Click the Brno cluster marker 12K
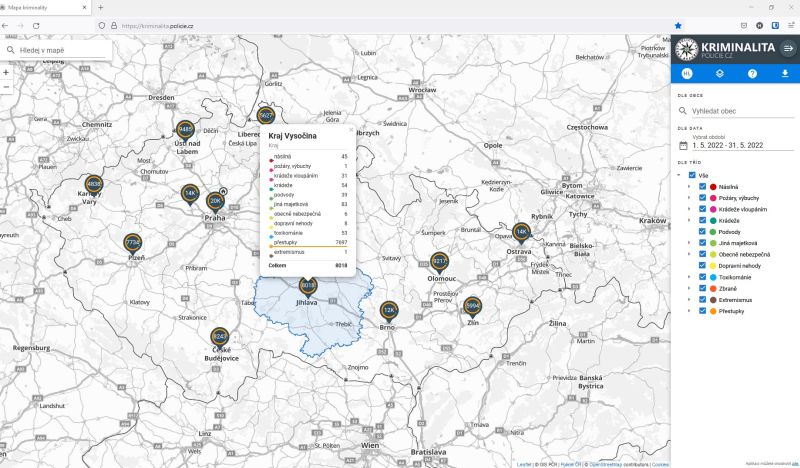This screenshot has height=468, width=800. point(389,310)
